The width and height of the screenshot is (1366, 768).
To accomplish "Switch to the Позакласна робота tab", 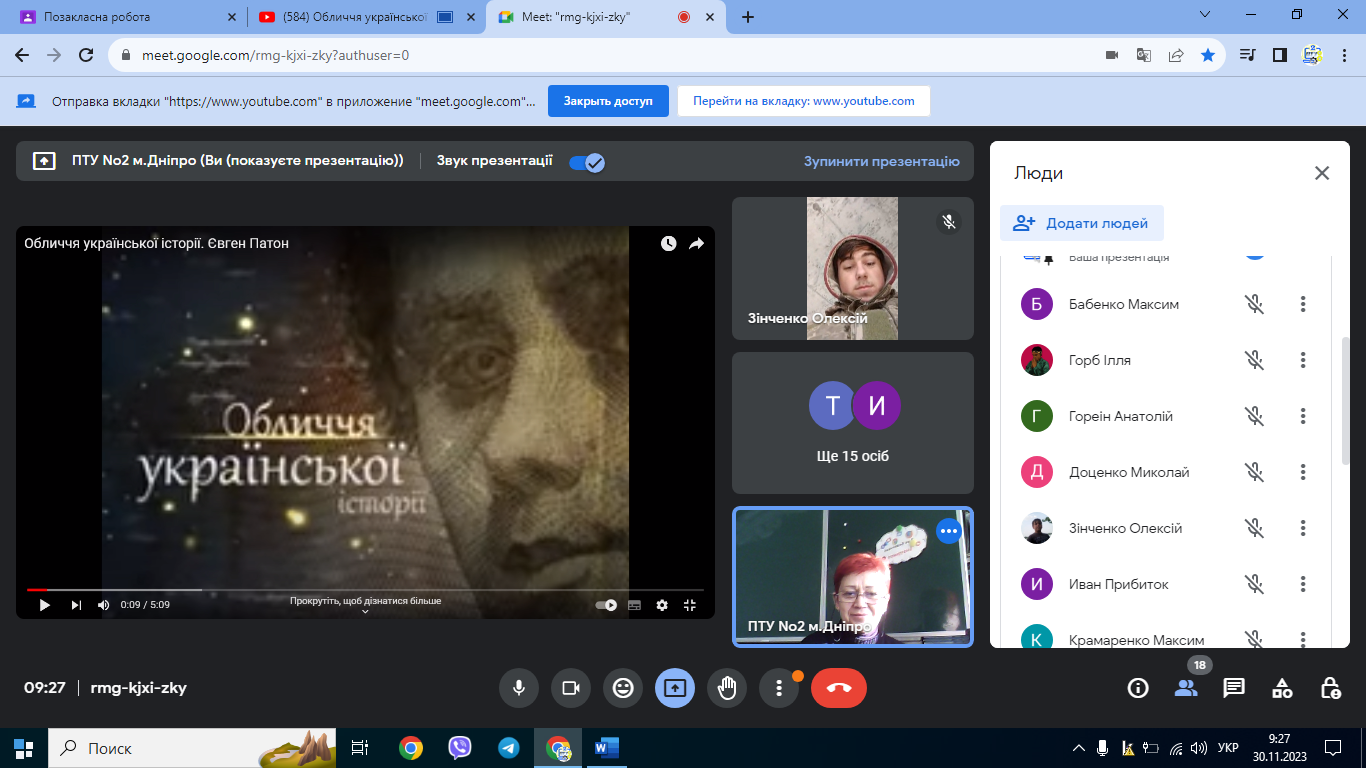I will pyautogui.click(x=127, y=17).
